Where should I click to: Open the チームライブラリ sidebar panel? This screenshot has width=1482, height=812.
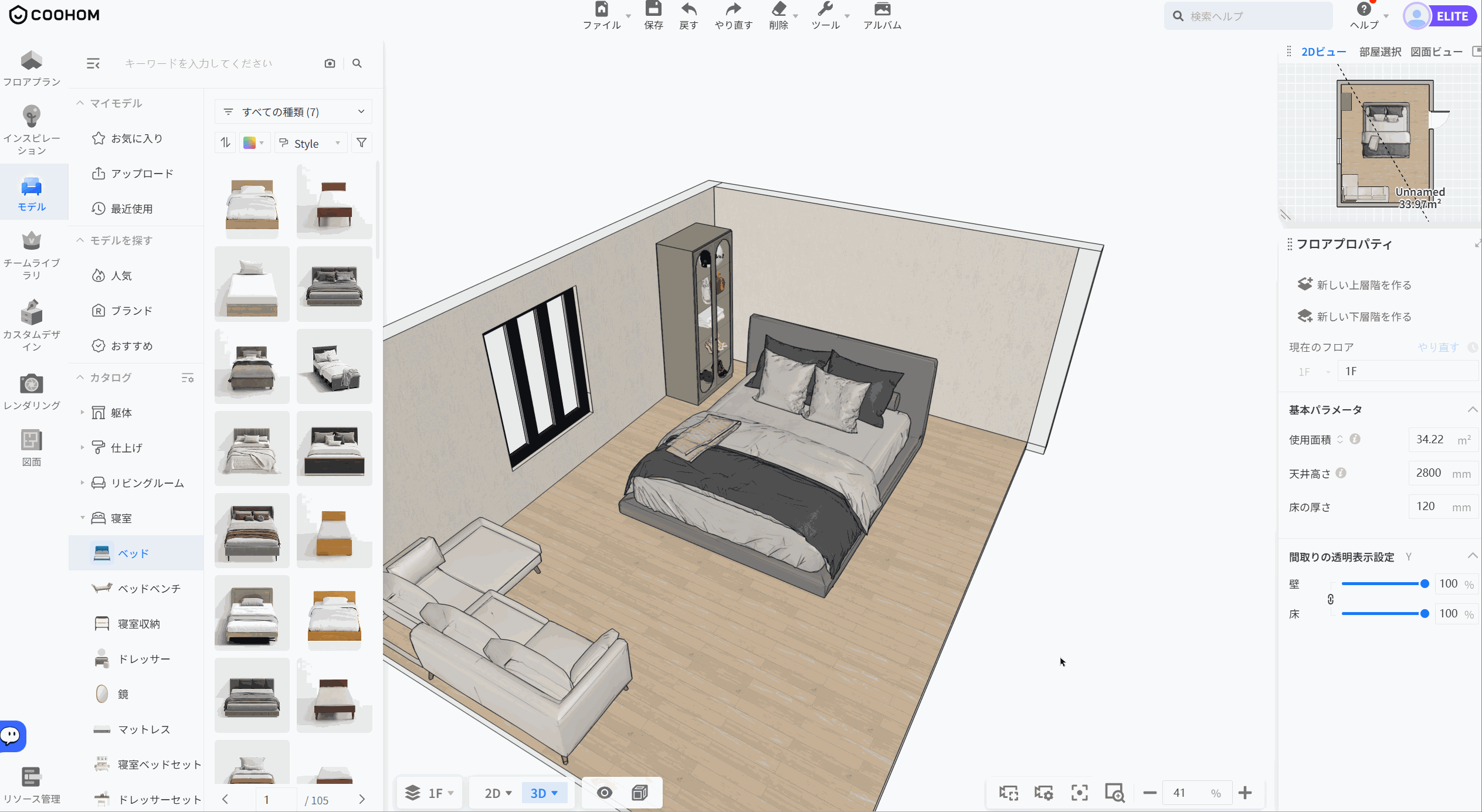pos(32,256)
